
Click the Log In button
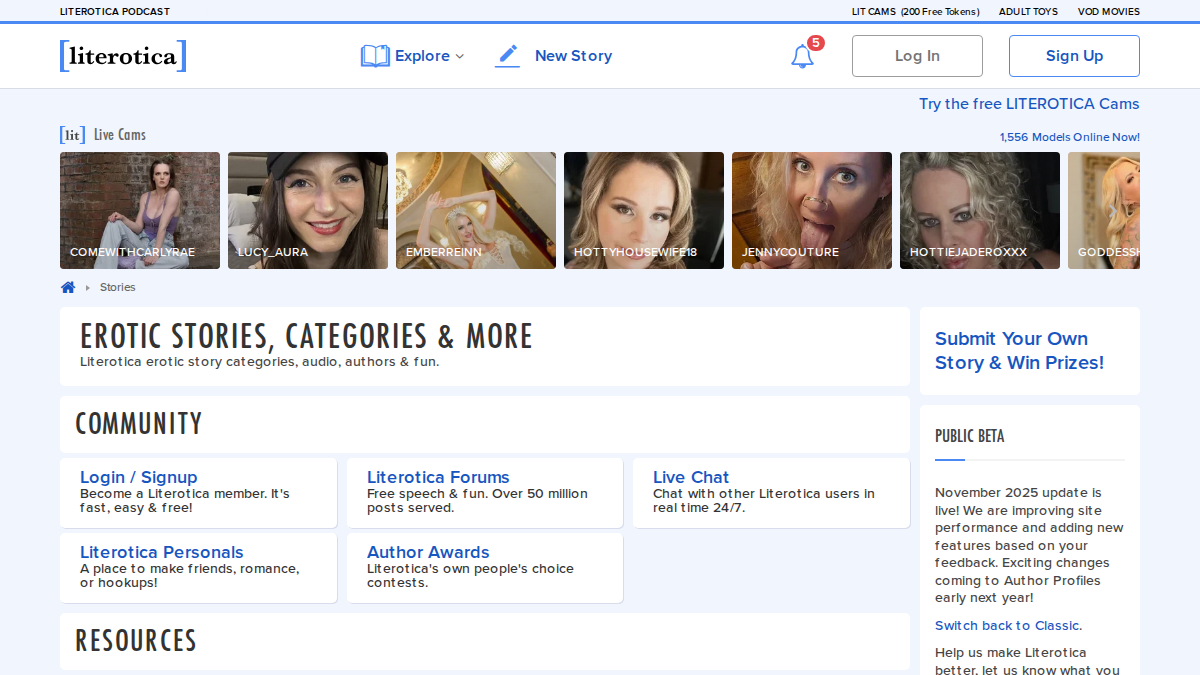coord(917,56)
